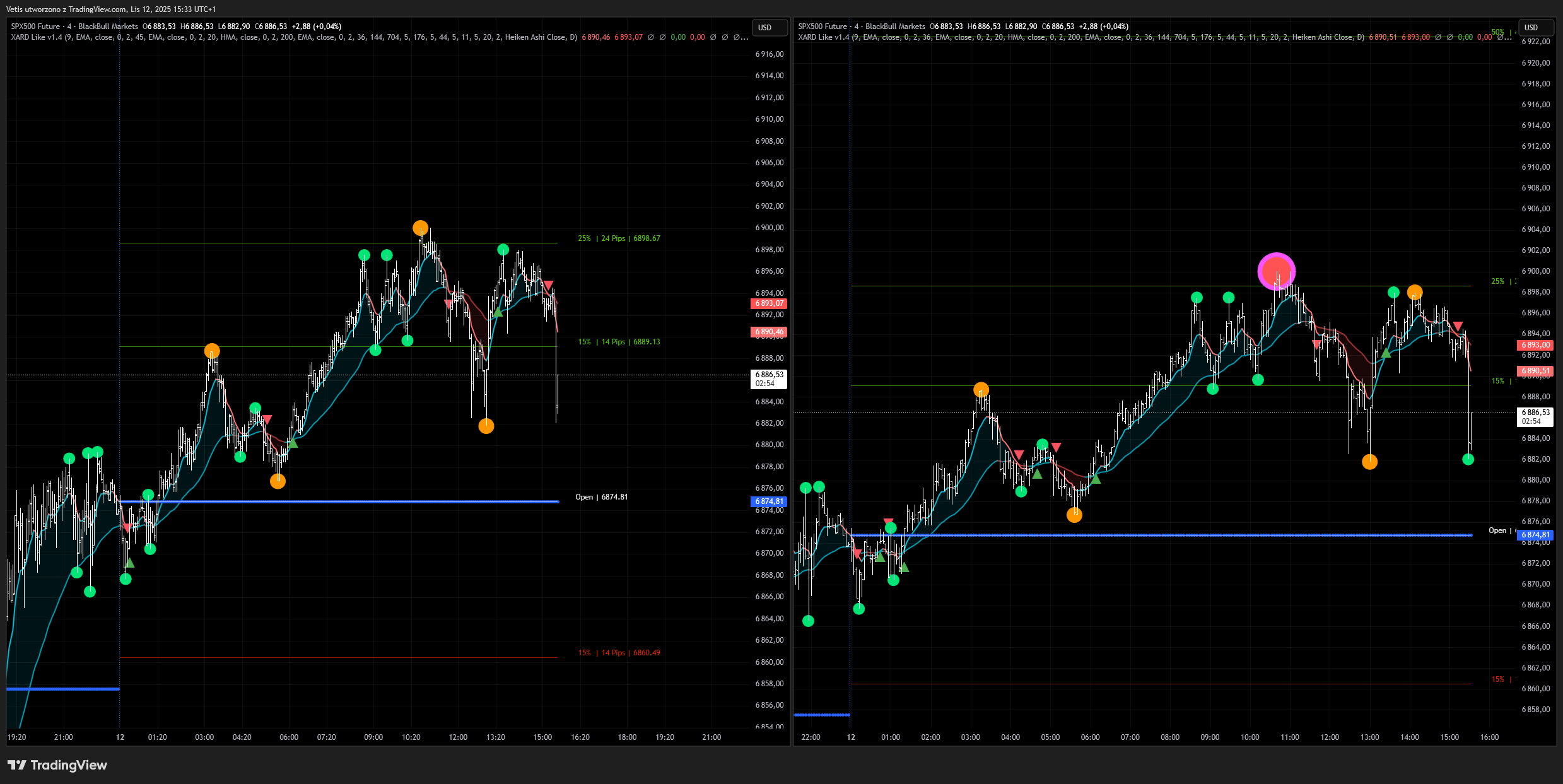Click the '25% | 24 Pips | 6898.67' level label

tap(619, 238)
